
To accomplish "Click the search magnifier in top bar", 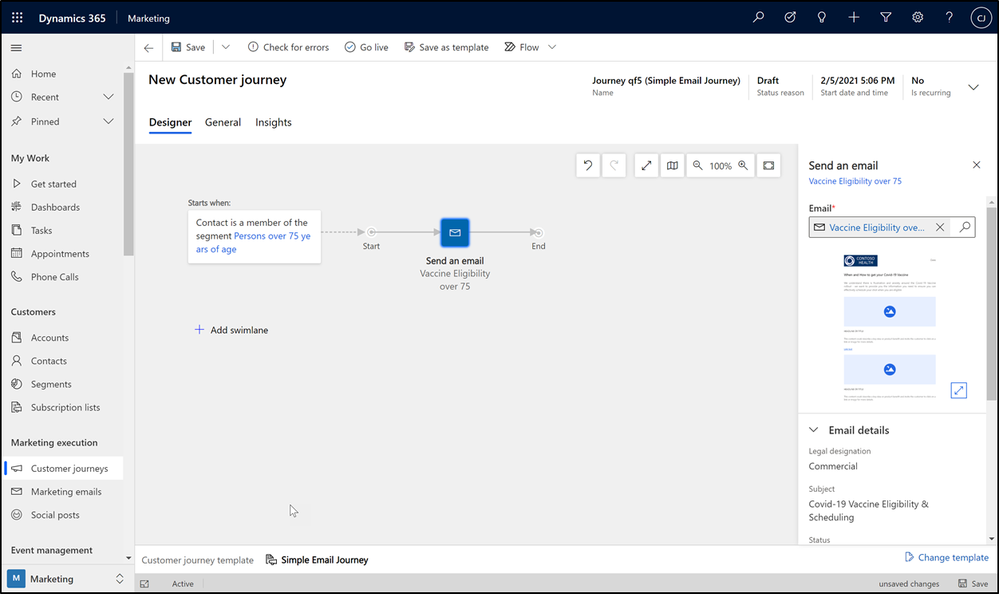I will (x=758, y=17).
